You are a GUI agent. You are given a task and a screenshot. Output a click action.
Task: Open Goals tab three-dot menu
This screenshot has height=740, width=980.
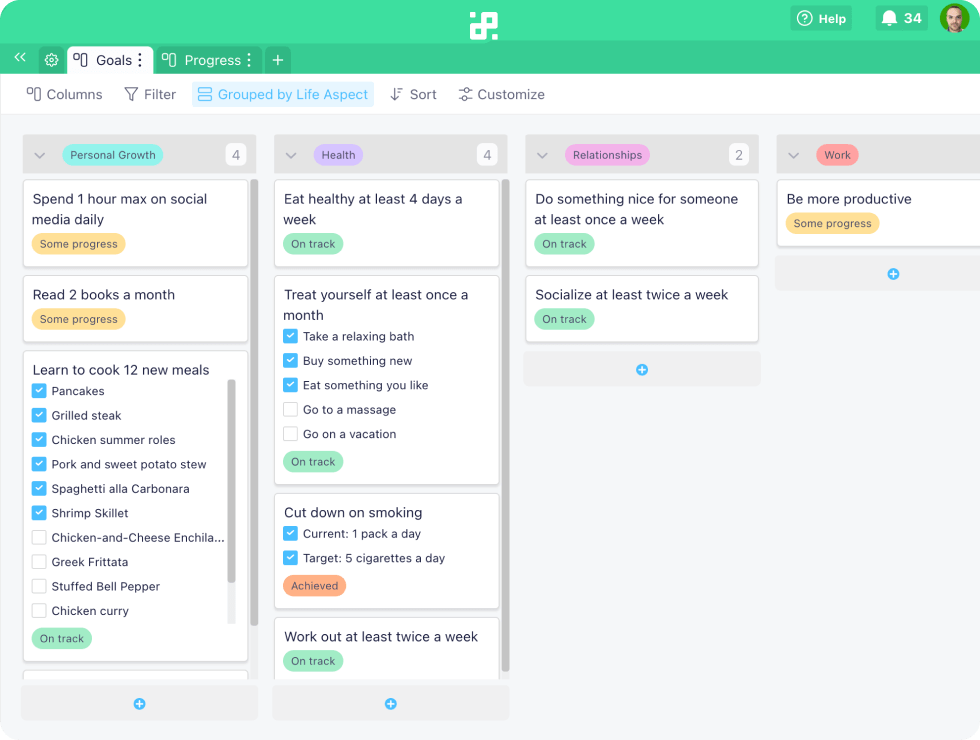pos(140,60)
